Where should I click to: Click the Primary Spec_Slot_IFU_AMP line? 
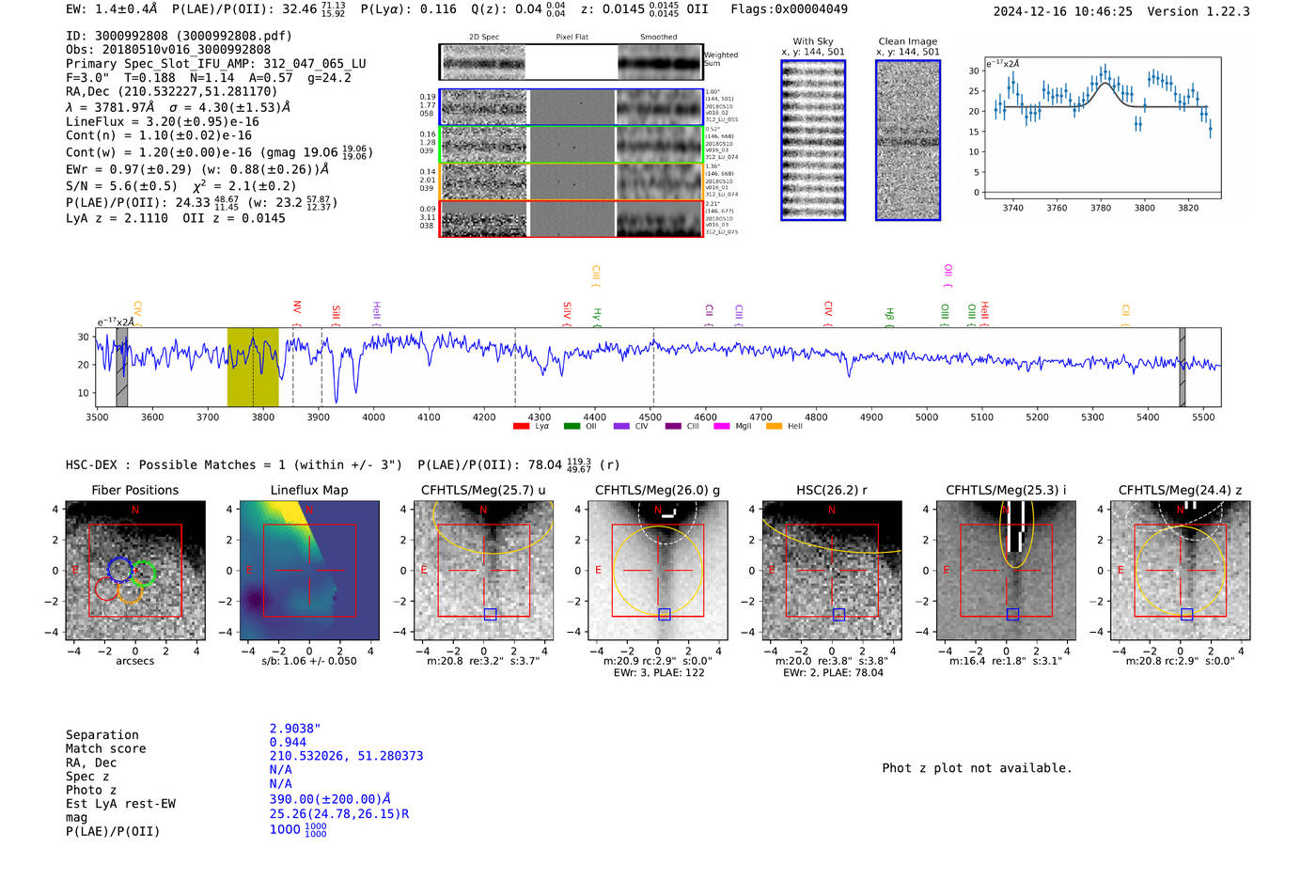(x=216, y=64)
